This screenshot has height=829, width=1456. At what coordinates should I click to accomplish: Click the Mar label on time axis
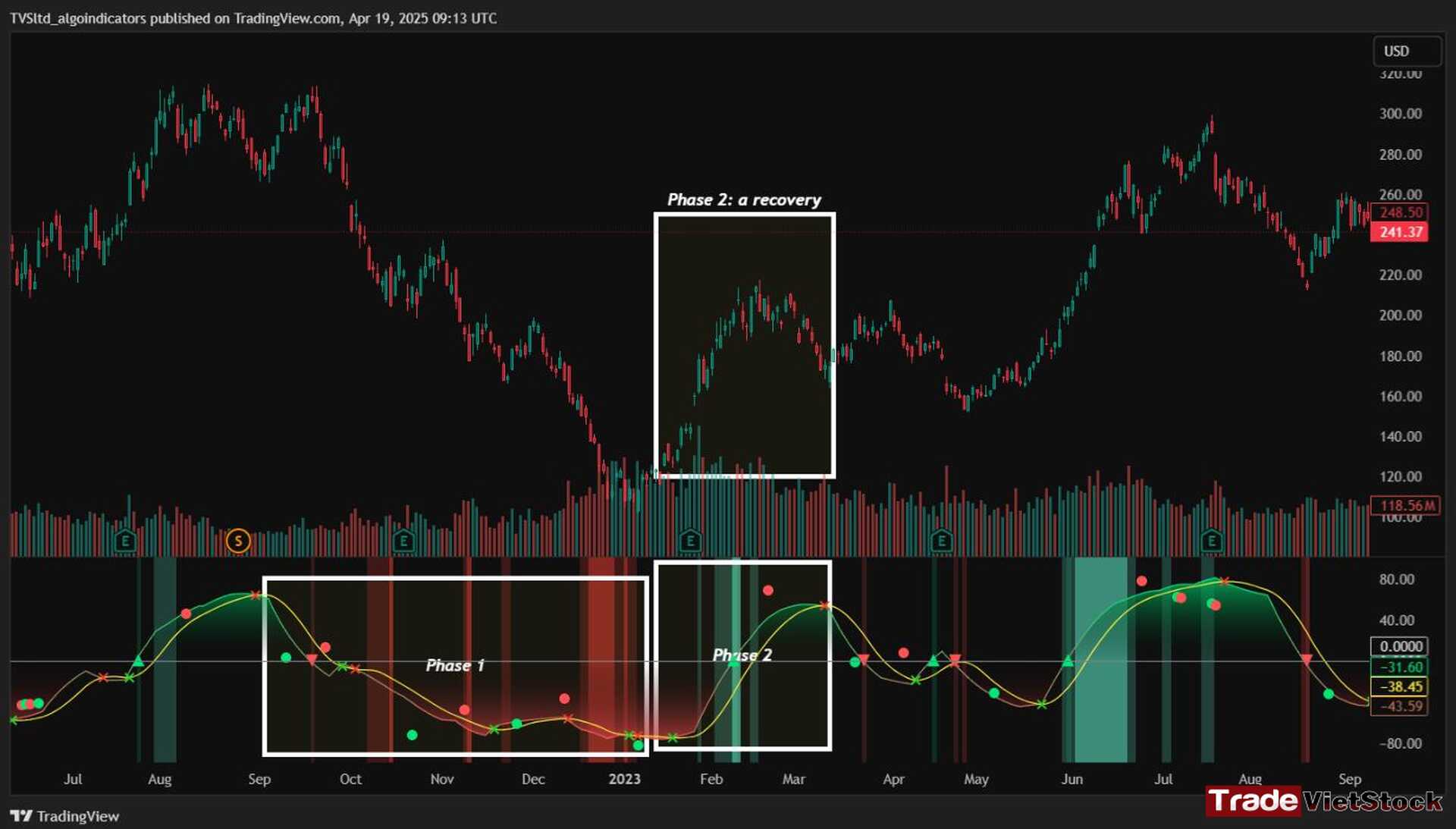pos(794,779)
